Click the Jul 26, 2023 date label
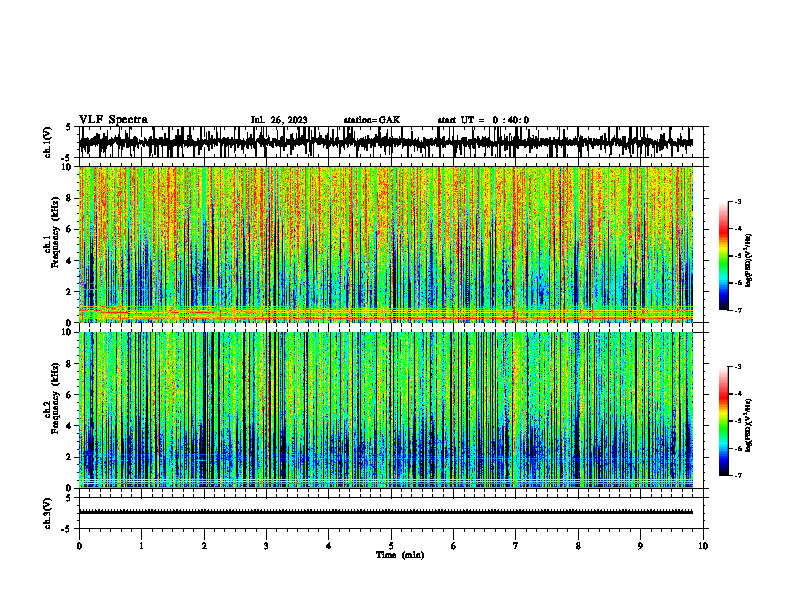The image size is (792, 612). tap(279, 120)
